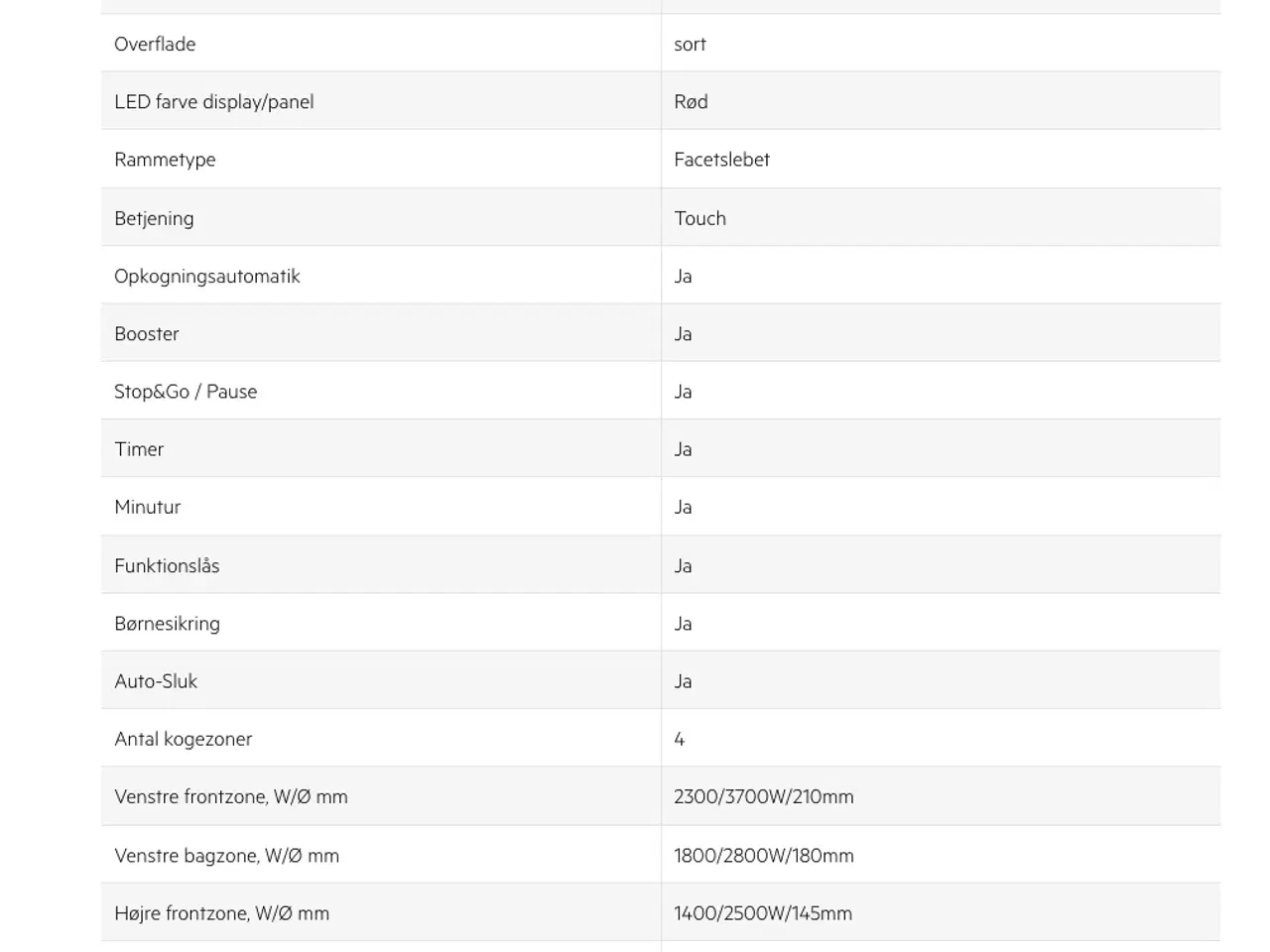Image resolution: width=1270 pixels, height=952 pixels.
Task: Click the Rammetype label
Action: point(165,160)
